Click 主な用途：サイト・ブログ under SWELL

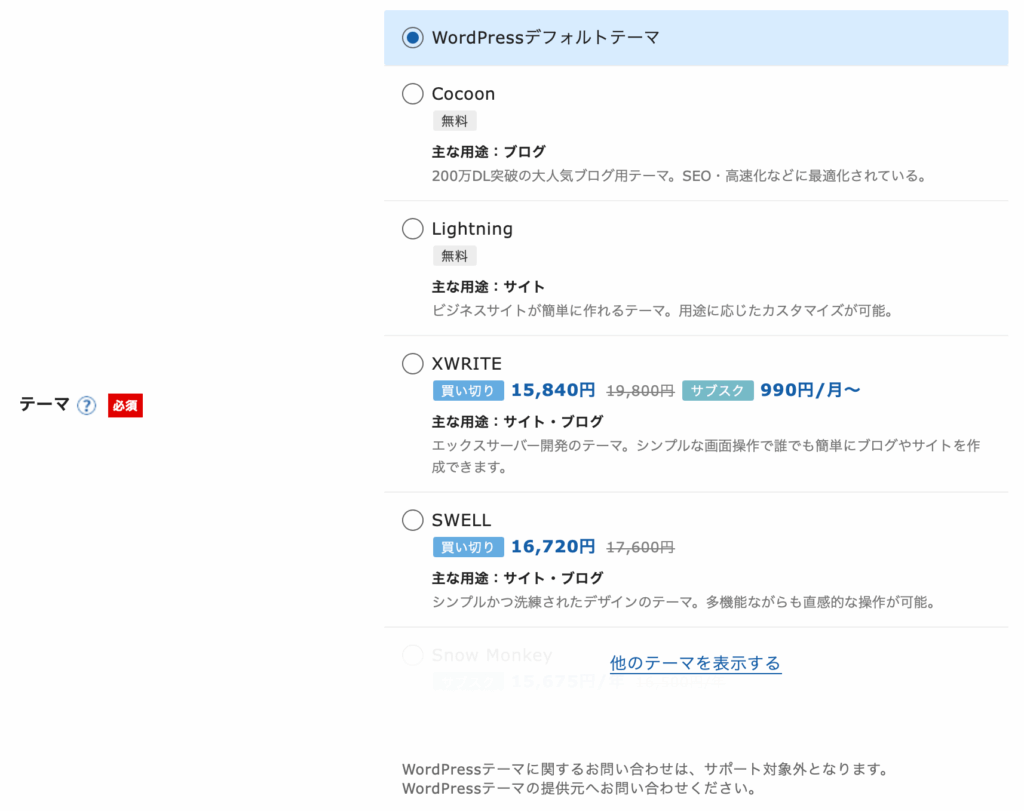[517, 579]
